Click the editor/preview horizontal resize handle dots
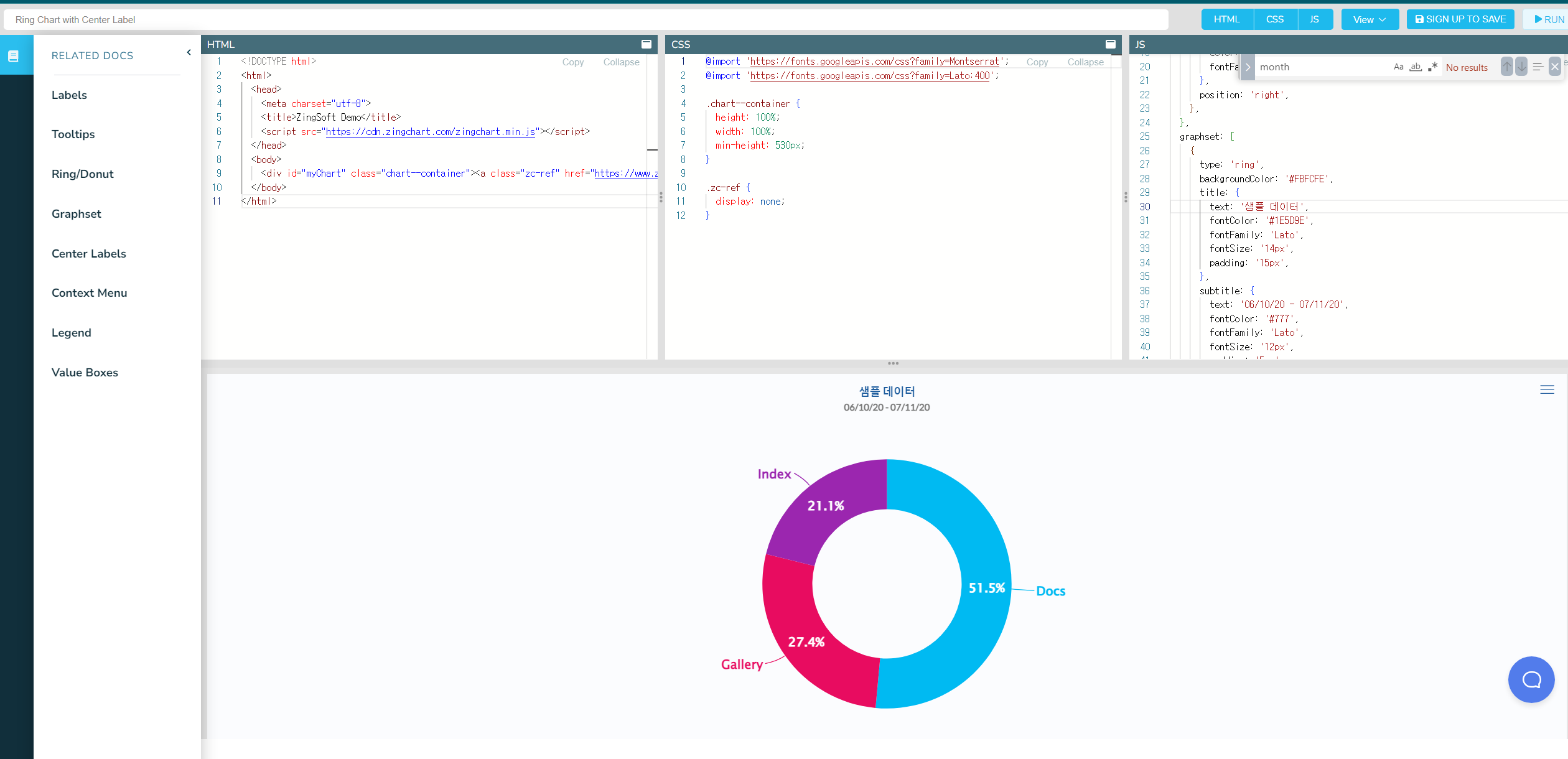Viewport: 1568px width, 759px height. pos(893,363)
